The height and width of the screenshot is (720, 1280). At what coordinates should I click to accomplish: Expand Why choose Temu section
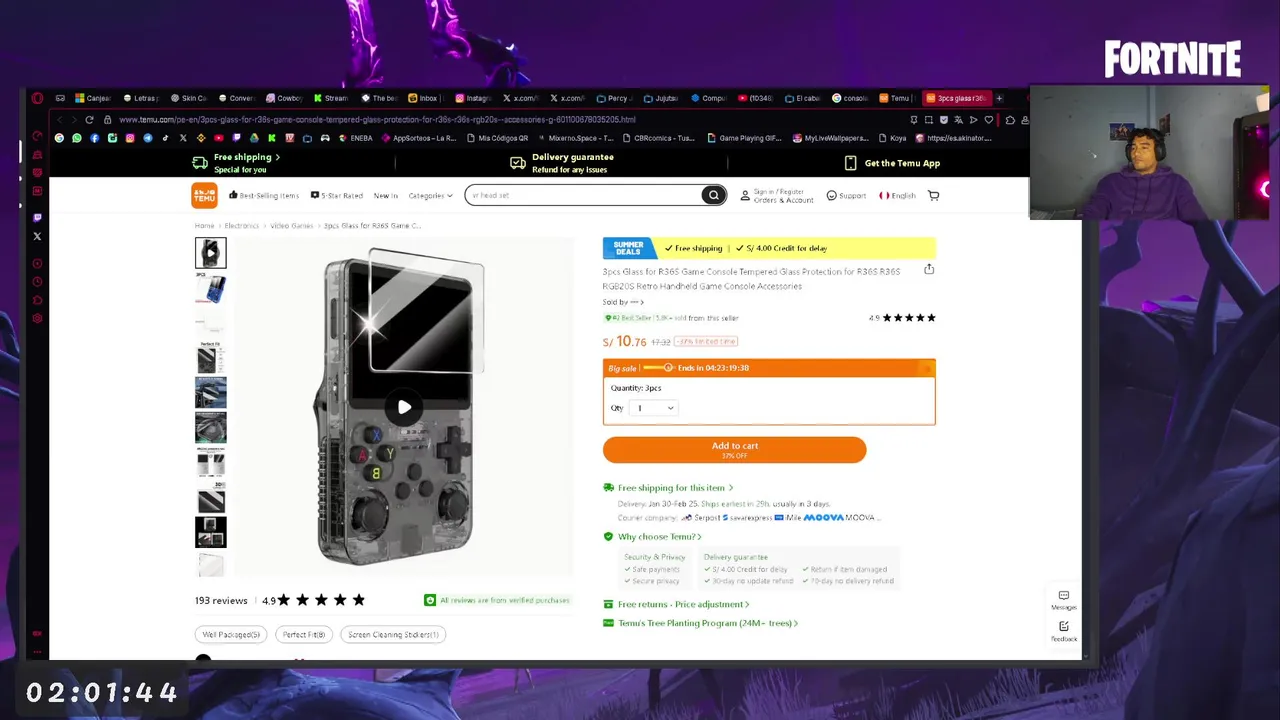pyautogui.click(x=653, y=537)
